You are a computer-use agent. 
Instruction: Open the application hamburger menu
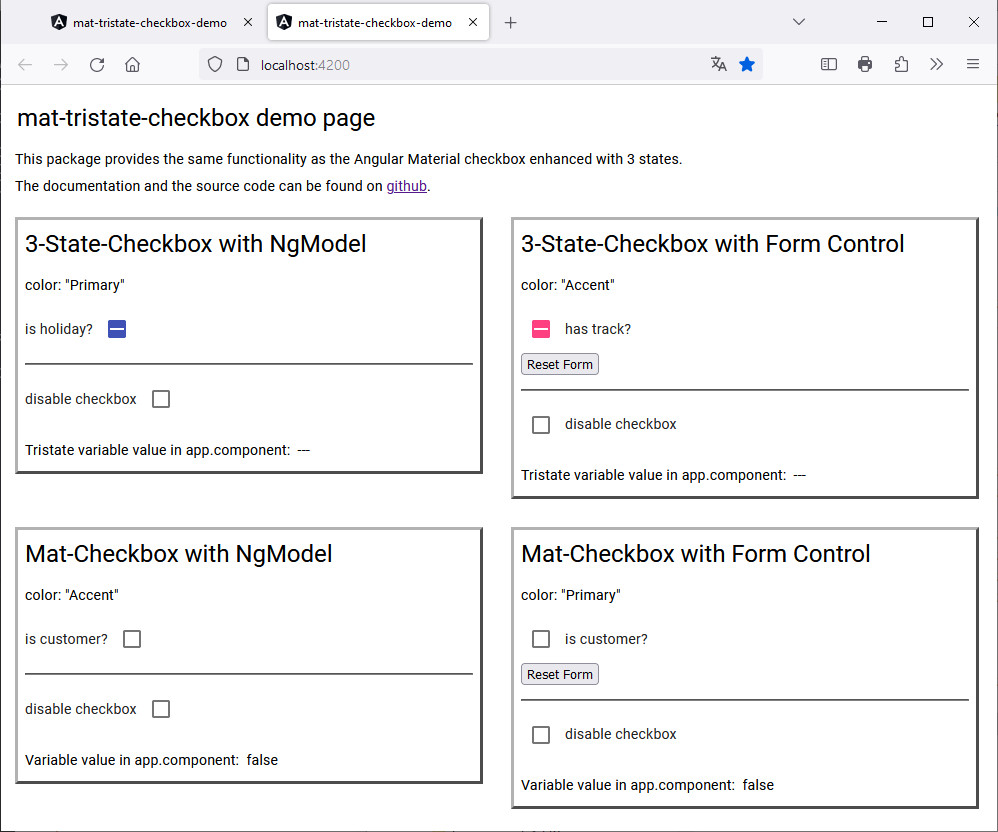pos(973,64)
